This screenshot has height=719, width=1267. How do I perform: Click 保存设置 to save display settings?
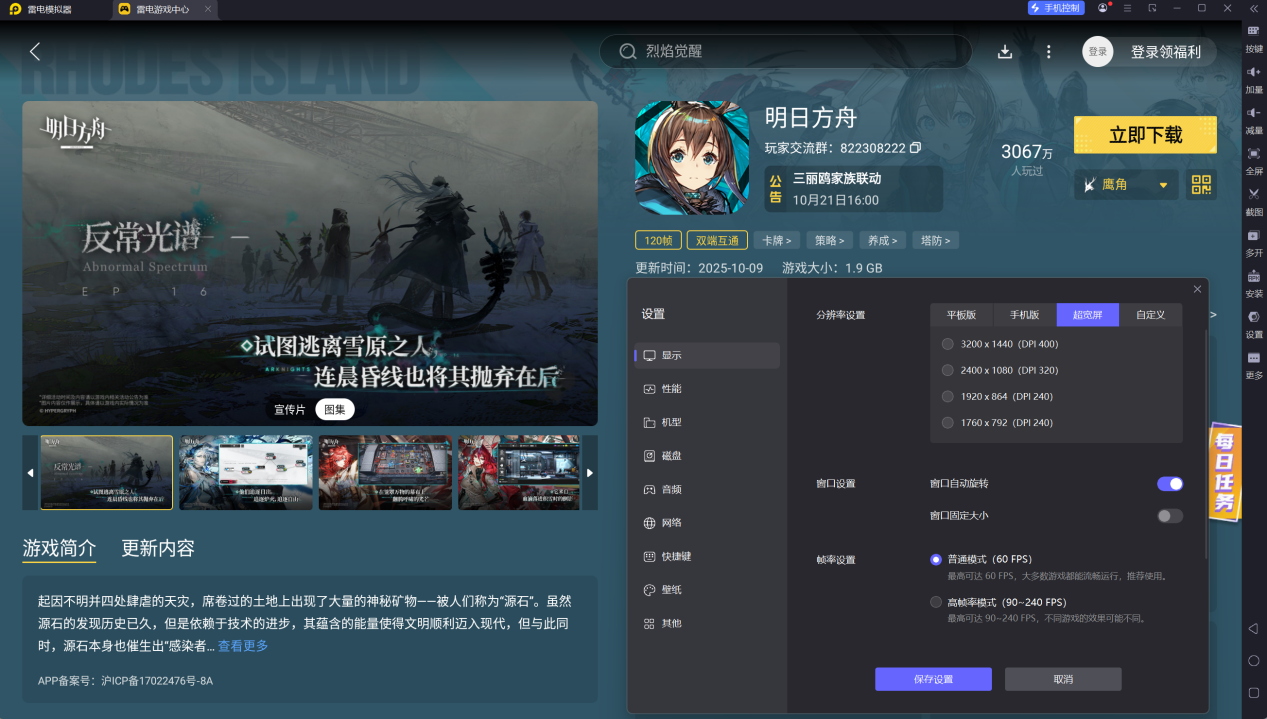[x=932, y=679]
